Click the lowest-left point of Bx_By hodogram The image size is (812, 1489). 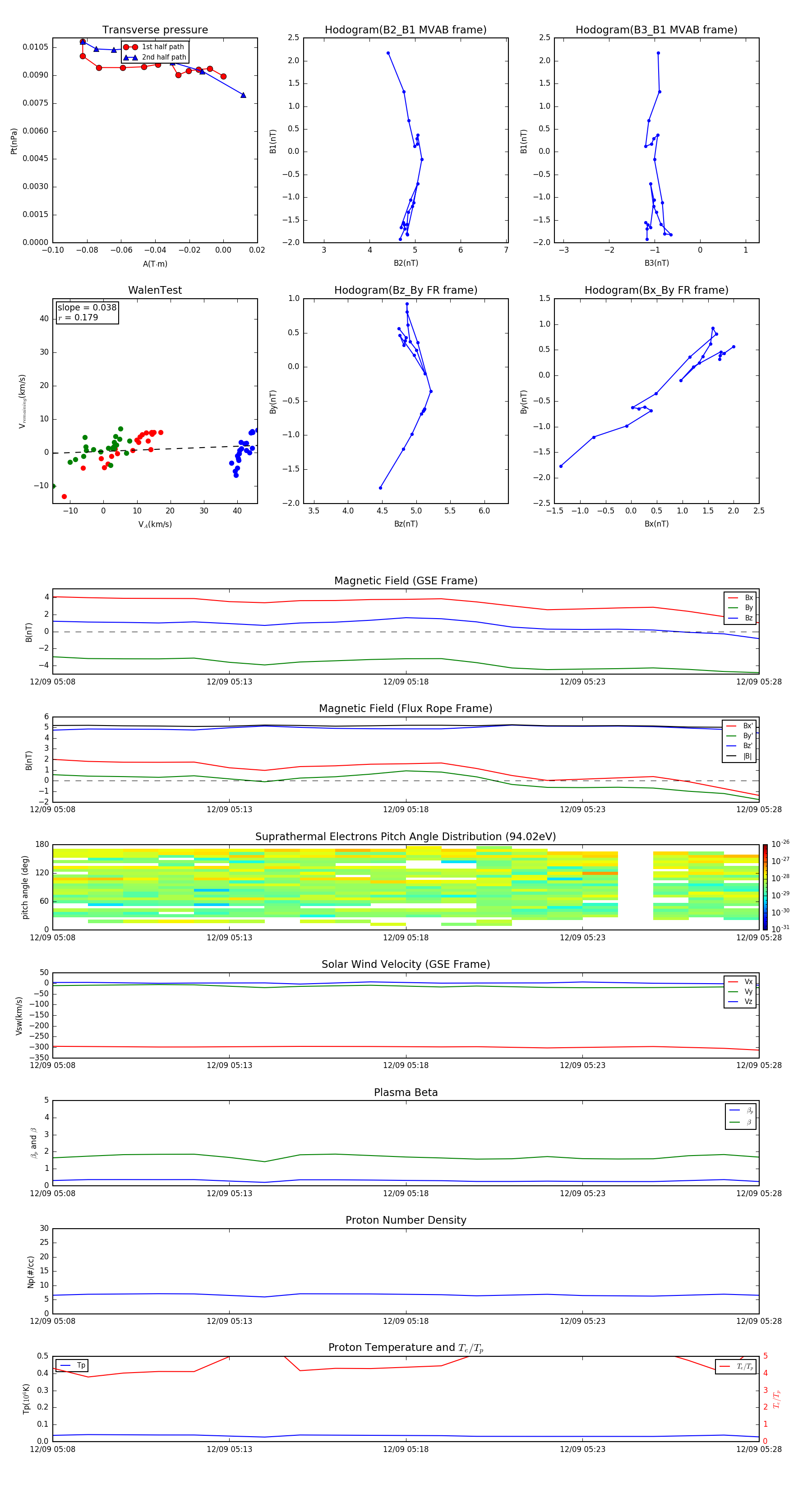click(561, 466)
